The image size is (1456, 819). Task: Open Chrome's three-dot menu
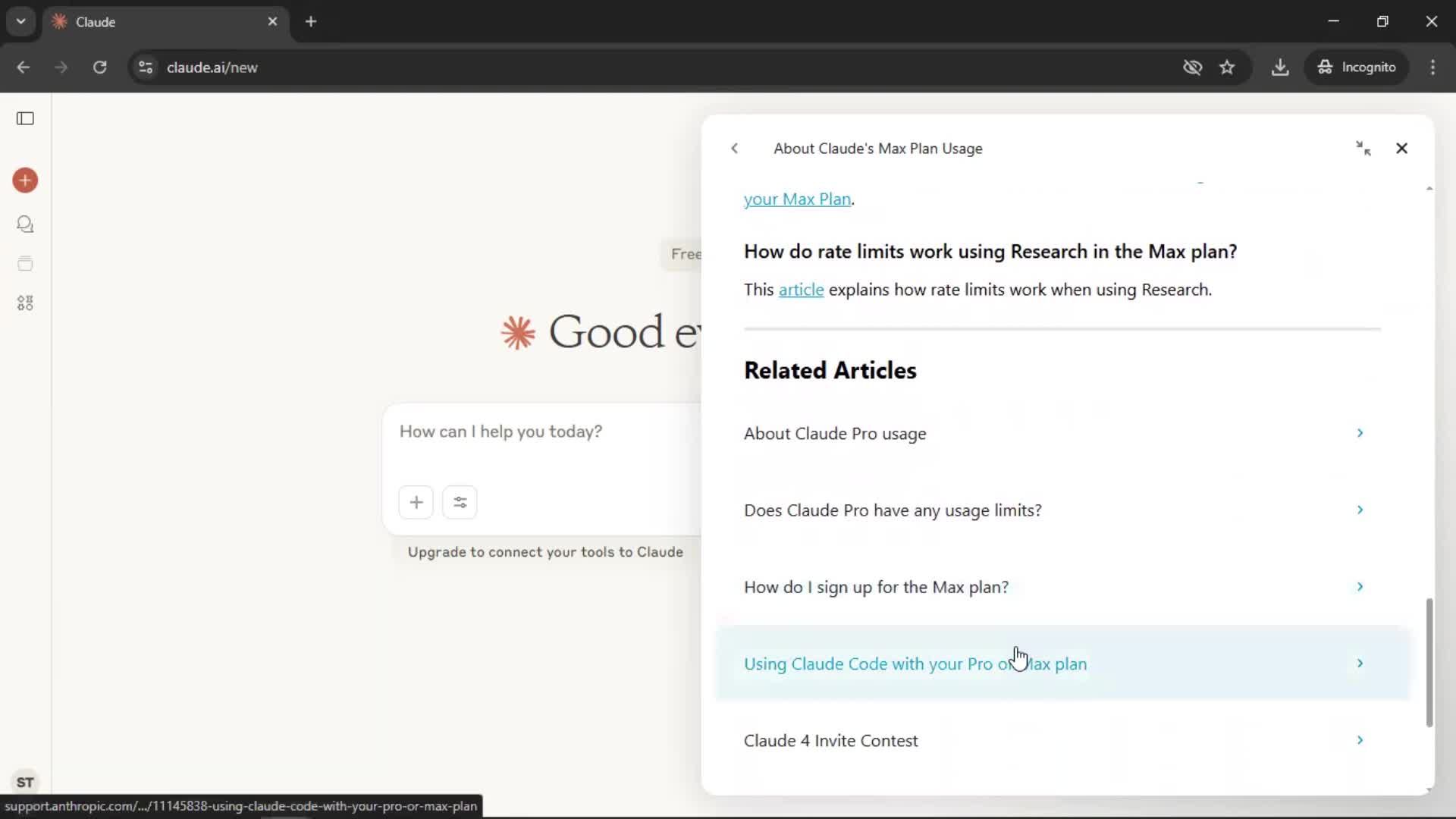pyautogui.click(x=1432, y=67)
